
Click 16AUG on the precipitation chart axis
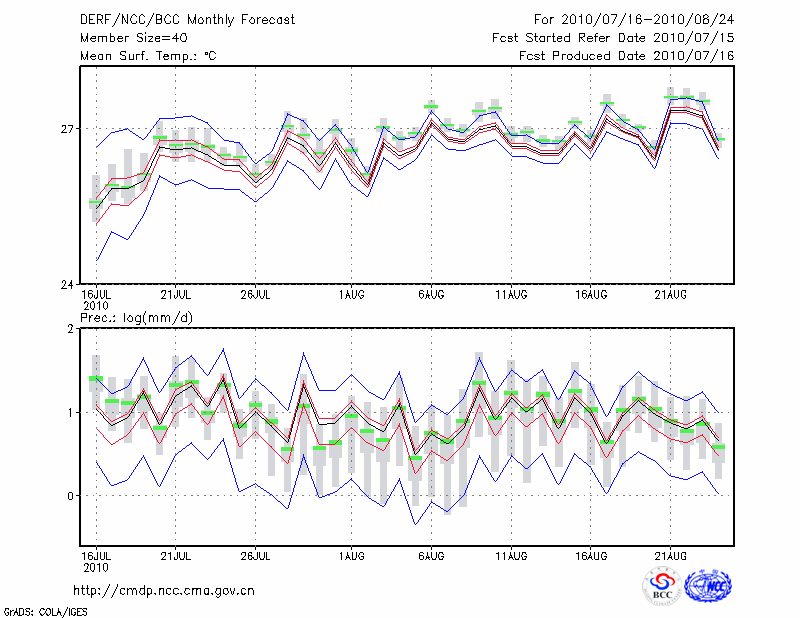[591, 554]
